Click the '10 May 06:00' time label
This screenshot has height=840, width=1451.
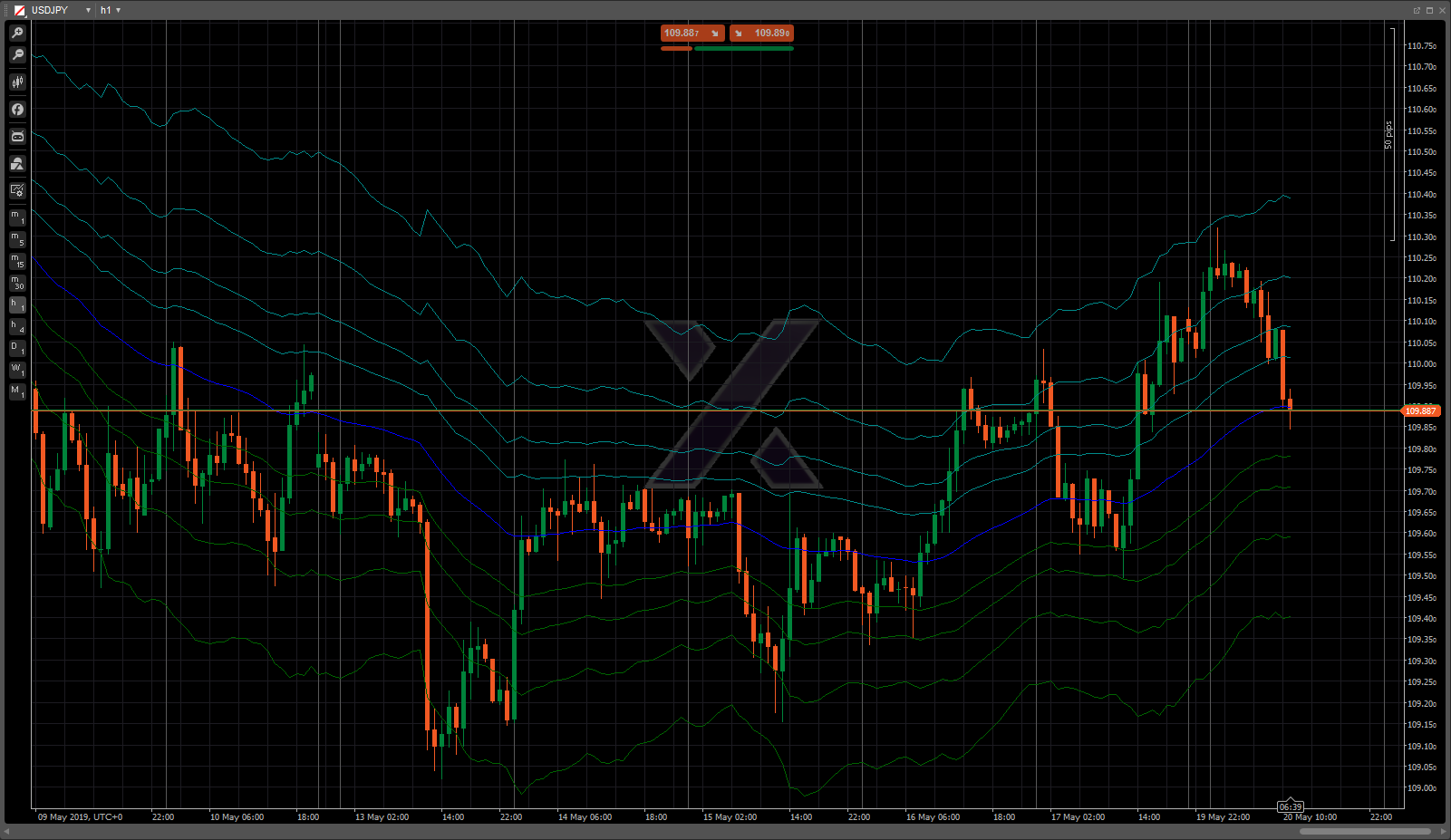click(237, 817)
